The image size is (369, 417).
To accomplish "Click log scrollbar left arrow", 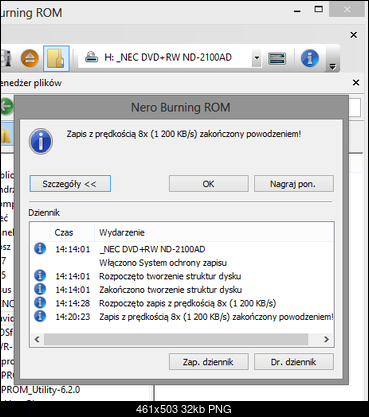I will coord(37,339).
